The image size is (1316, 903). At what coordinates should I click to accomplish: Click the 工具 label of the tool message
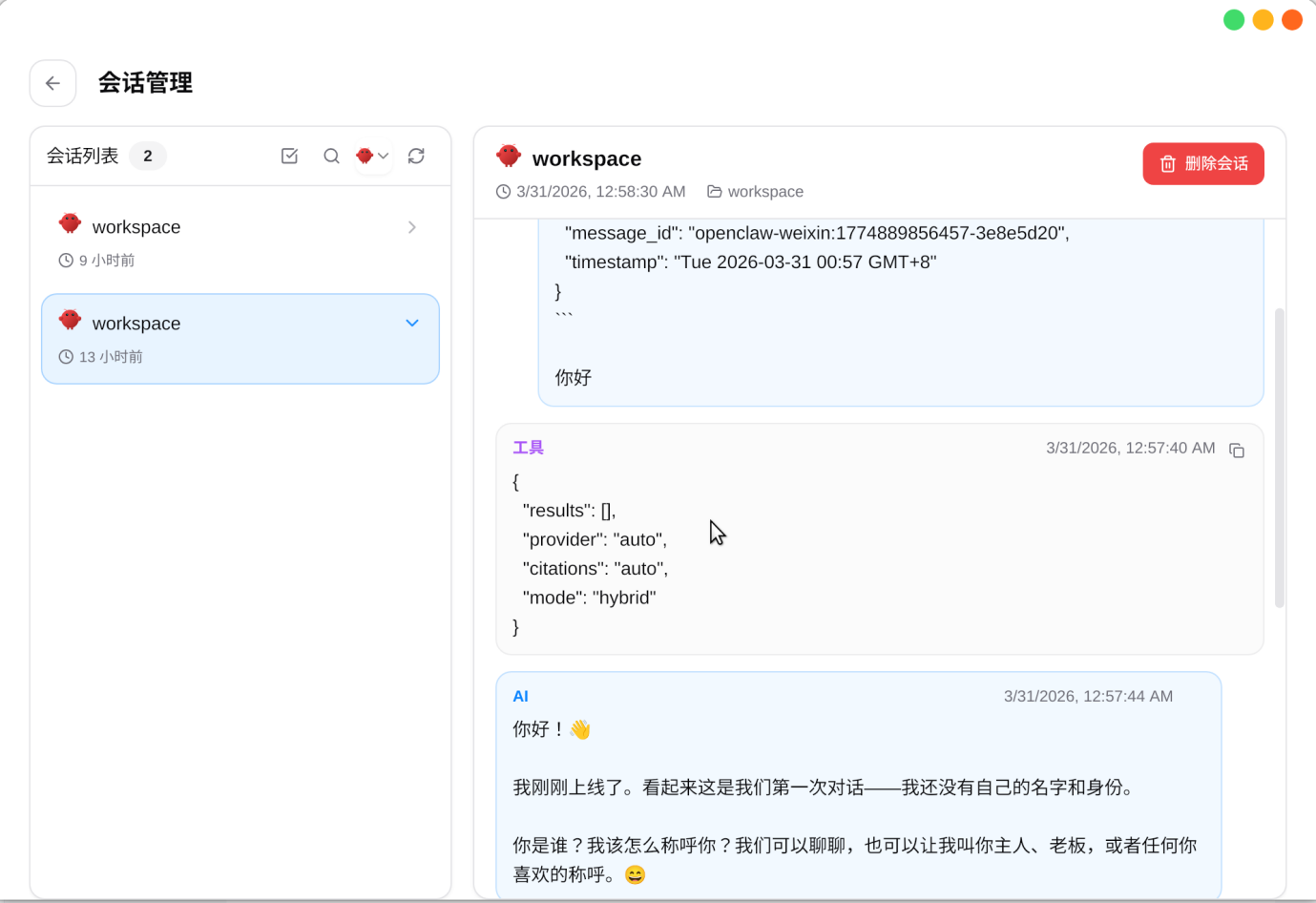(x=529, y=448)
